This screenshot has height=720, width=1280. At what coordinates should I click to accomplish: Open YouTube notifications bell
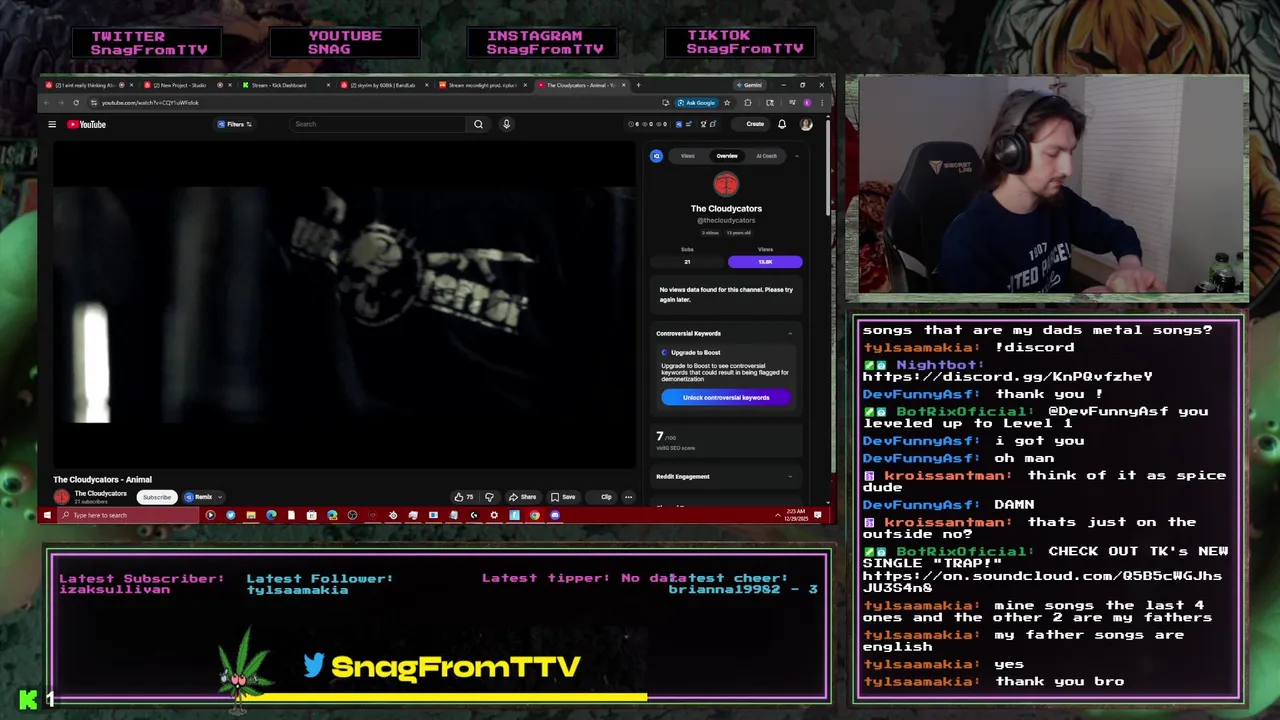[x=782, y=124]
